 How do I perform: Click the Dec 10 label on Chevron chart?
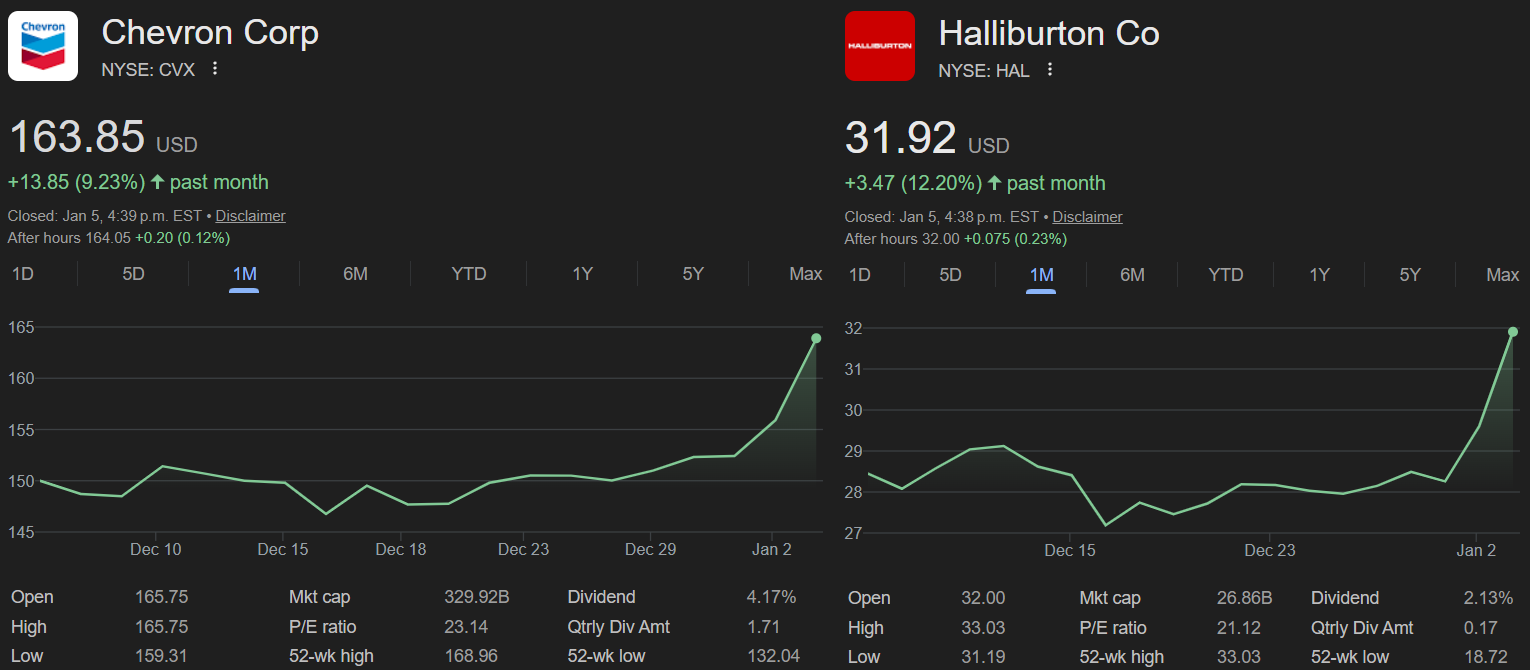click(156, 549)
